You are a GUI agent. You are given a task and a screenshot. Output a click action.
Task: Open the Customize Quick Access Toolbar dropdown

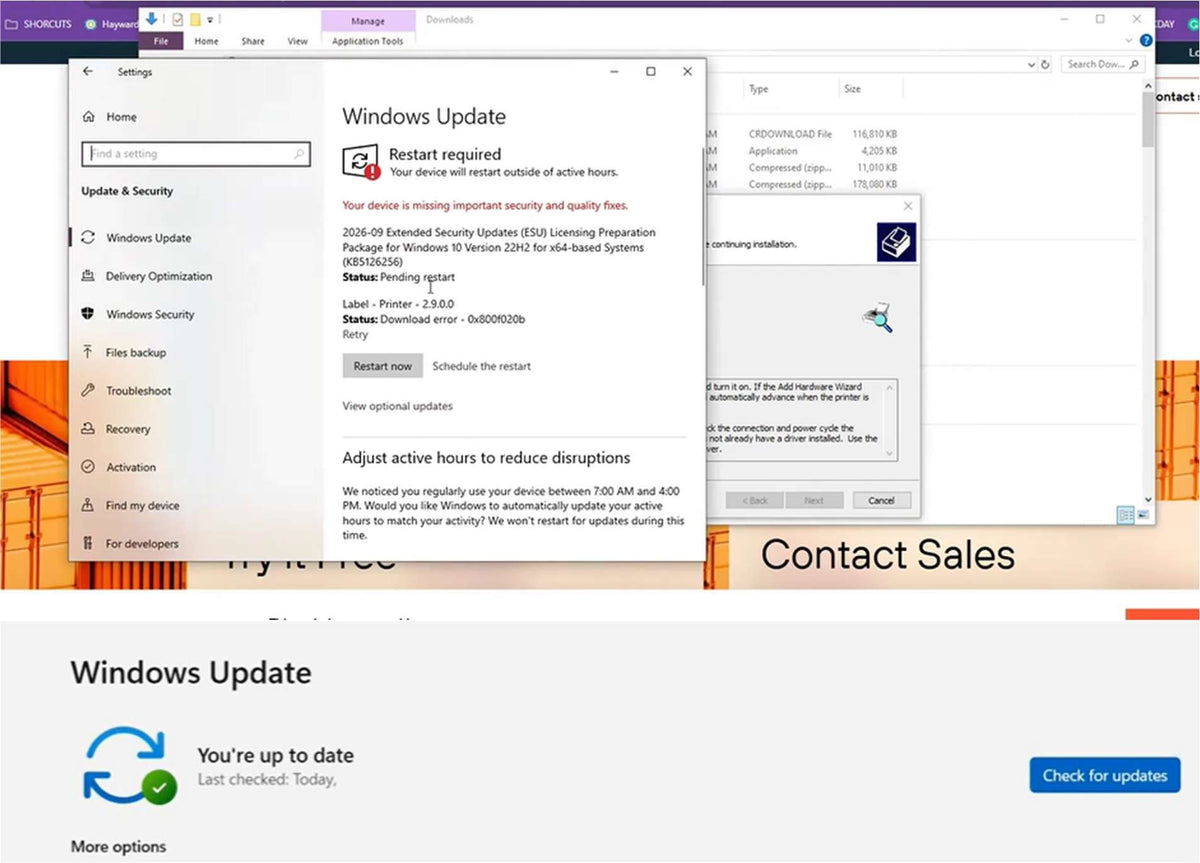point(211,20)
